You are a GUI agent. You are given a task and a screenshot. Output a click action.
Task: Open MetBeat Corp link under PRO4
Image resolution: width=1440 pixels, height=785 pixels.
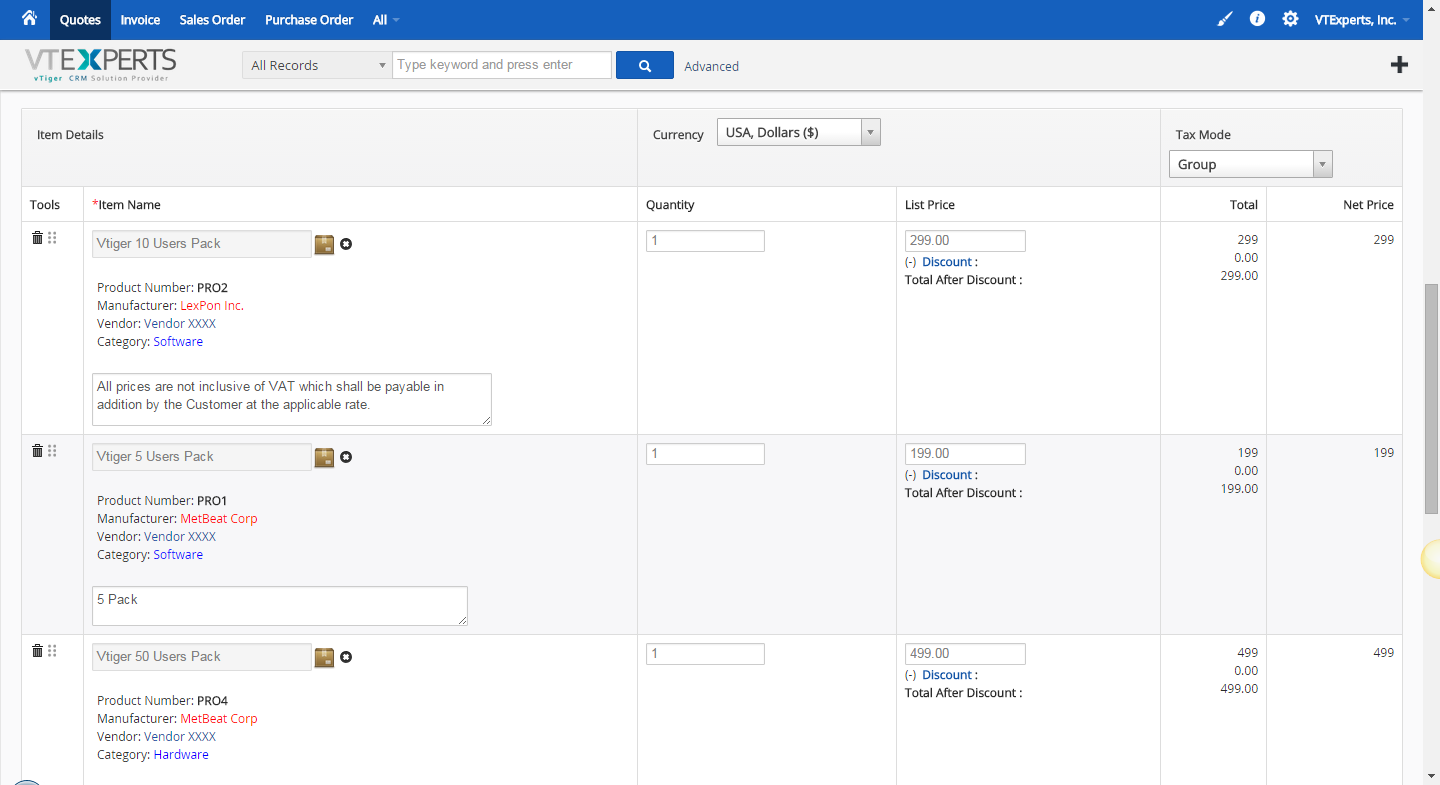(x=219, y=719)
